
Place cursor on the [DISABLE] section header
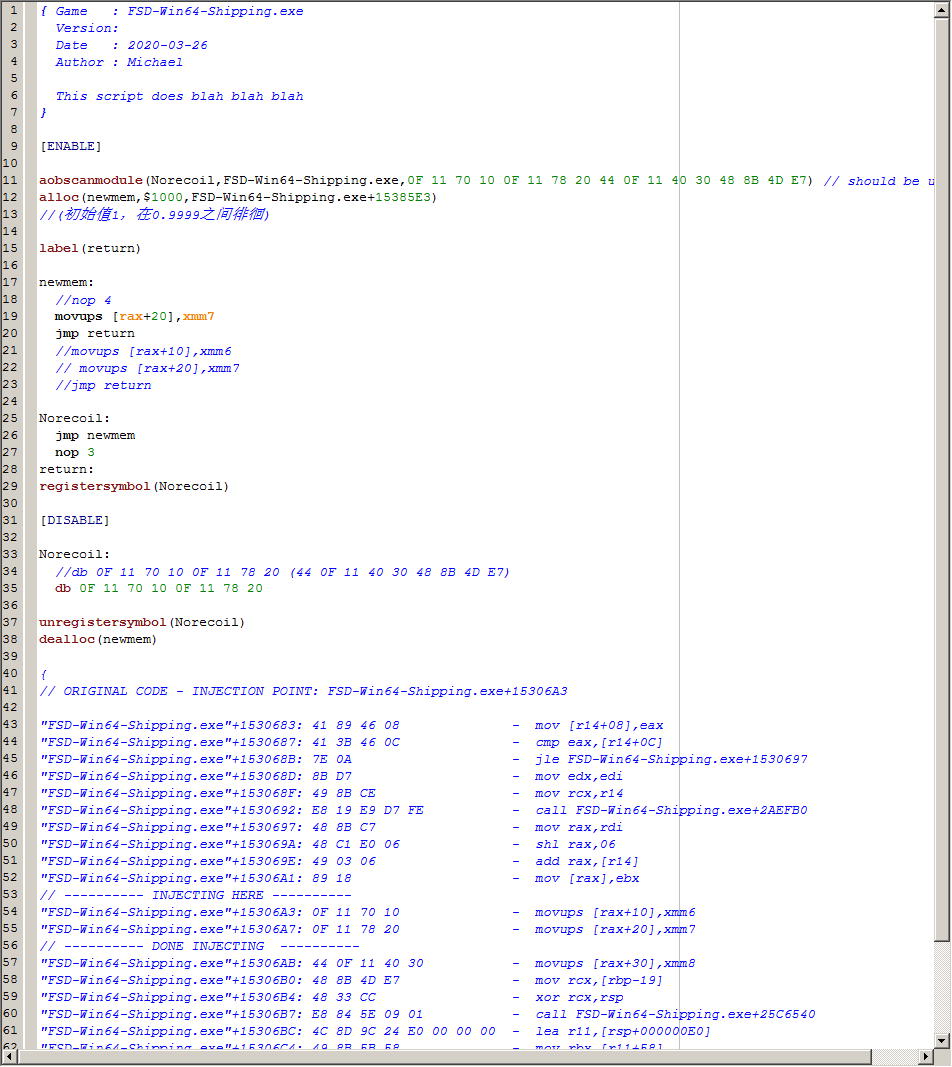[74, 520]
